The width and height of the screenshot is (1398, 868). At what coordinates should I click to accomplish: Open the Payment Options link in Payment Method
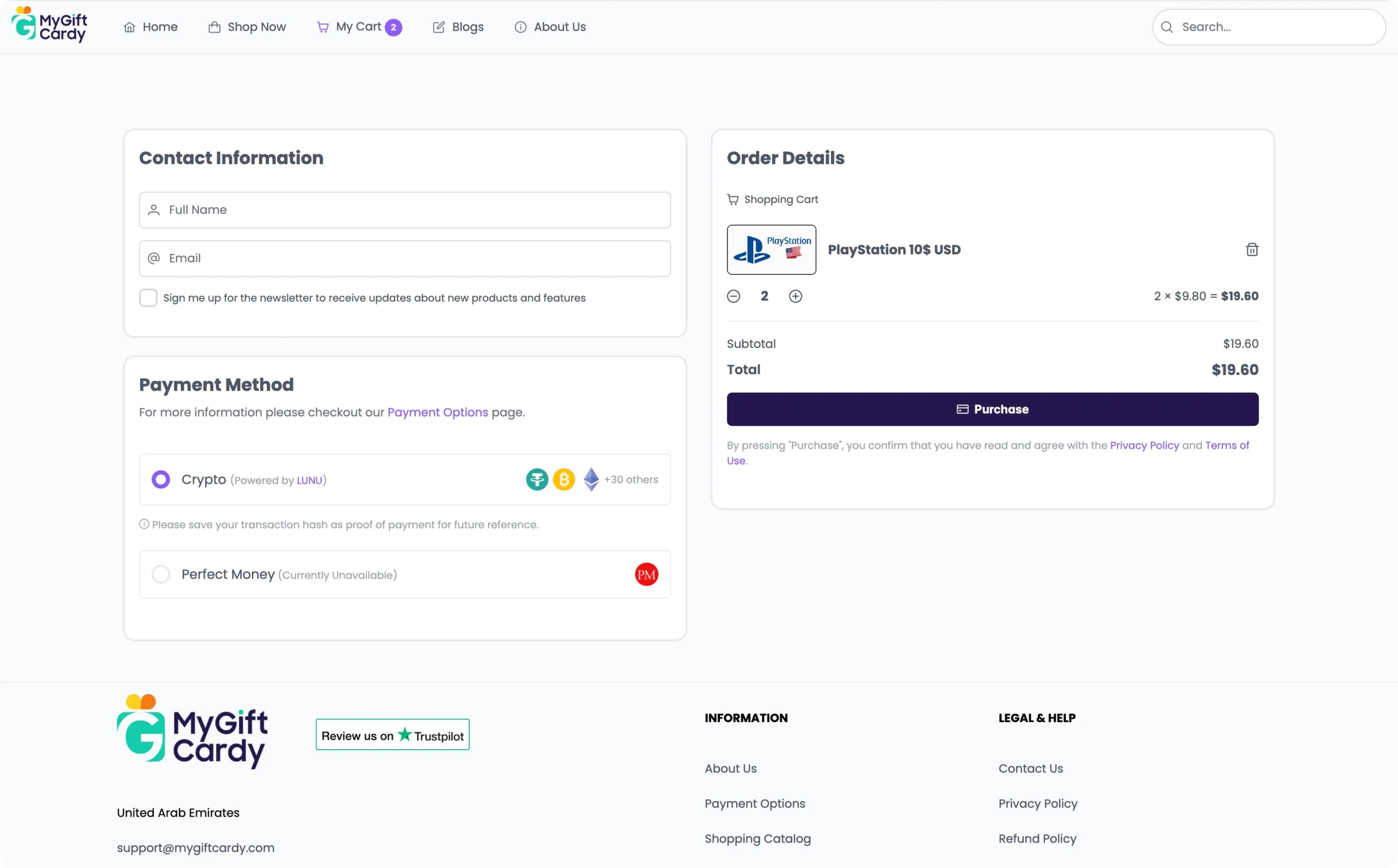click(x=438, y=412)
